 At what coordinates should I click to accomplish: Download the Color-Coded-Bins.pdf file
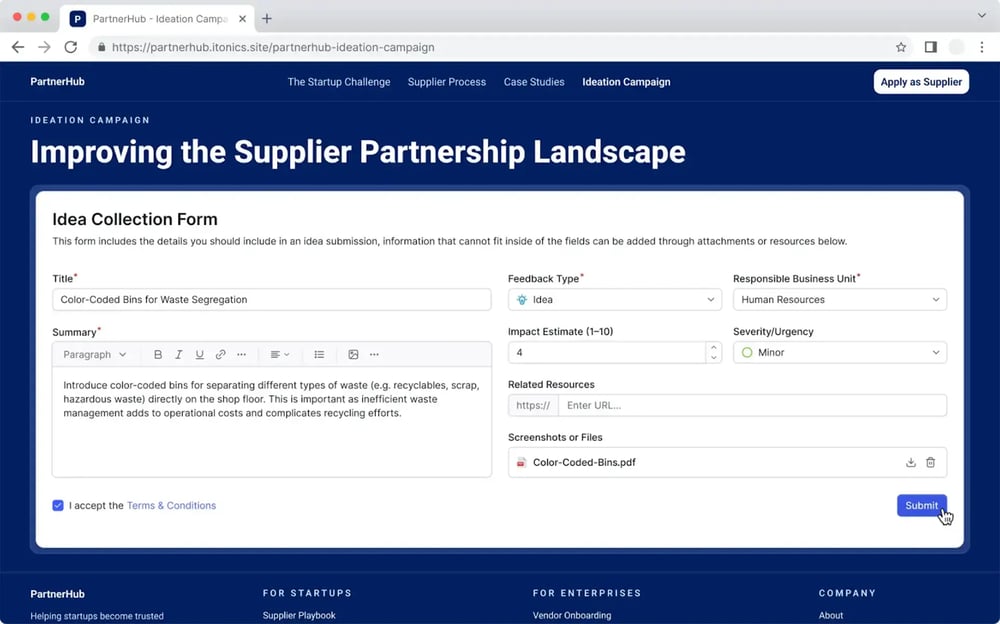point(911,463)
